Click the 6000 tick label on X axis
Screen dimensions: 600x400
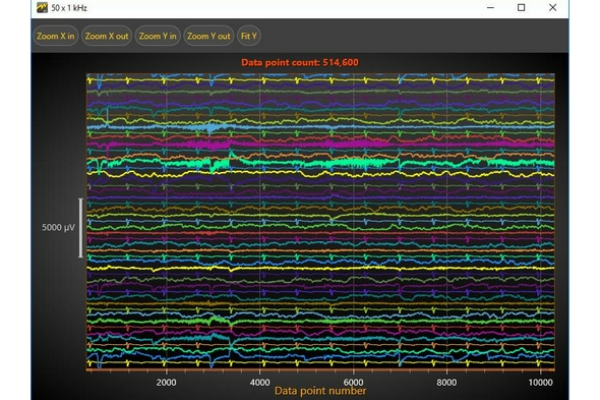pyautogui.click(x=353, y=382)
